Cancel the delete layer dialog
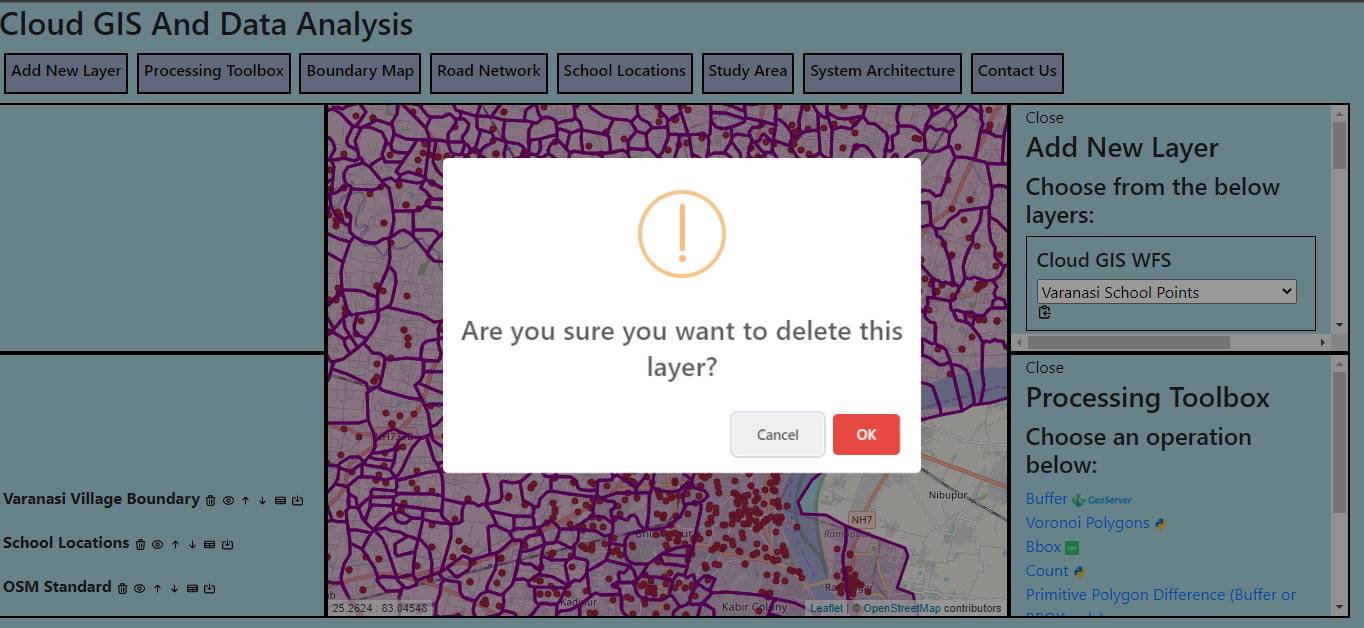The image size is (1364, 628). pos(777,435)
